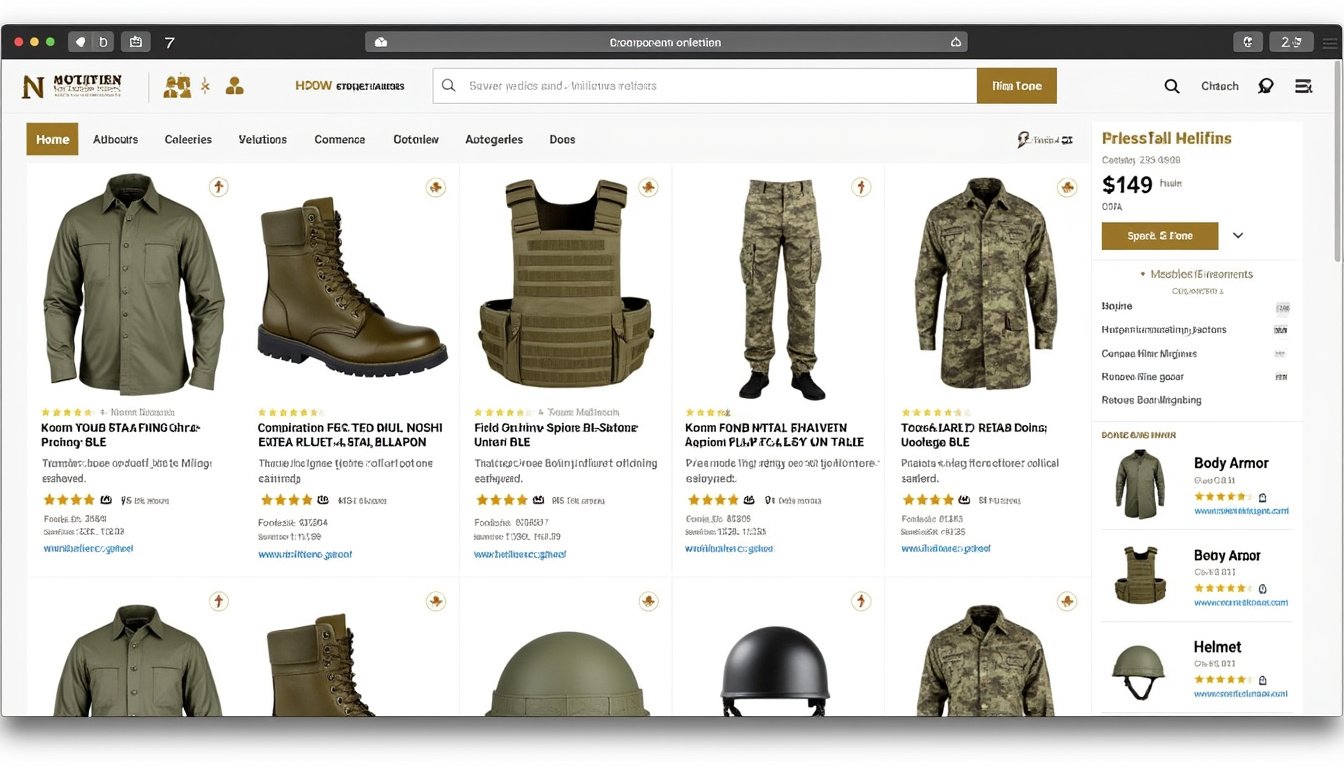
Task: Open the sidebar helmet thumbnail
Action: [1139, 671]
